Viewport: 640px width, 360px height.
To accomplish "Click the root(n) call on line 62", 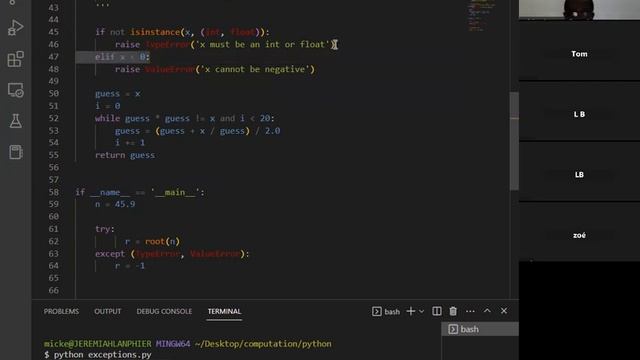I will point(162,241).
